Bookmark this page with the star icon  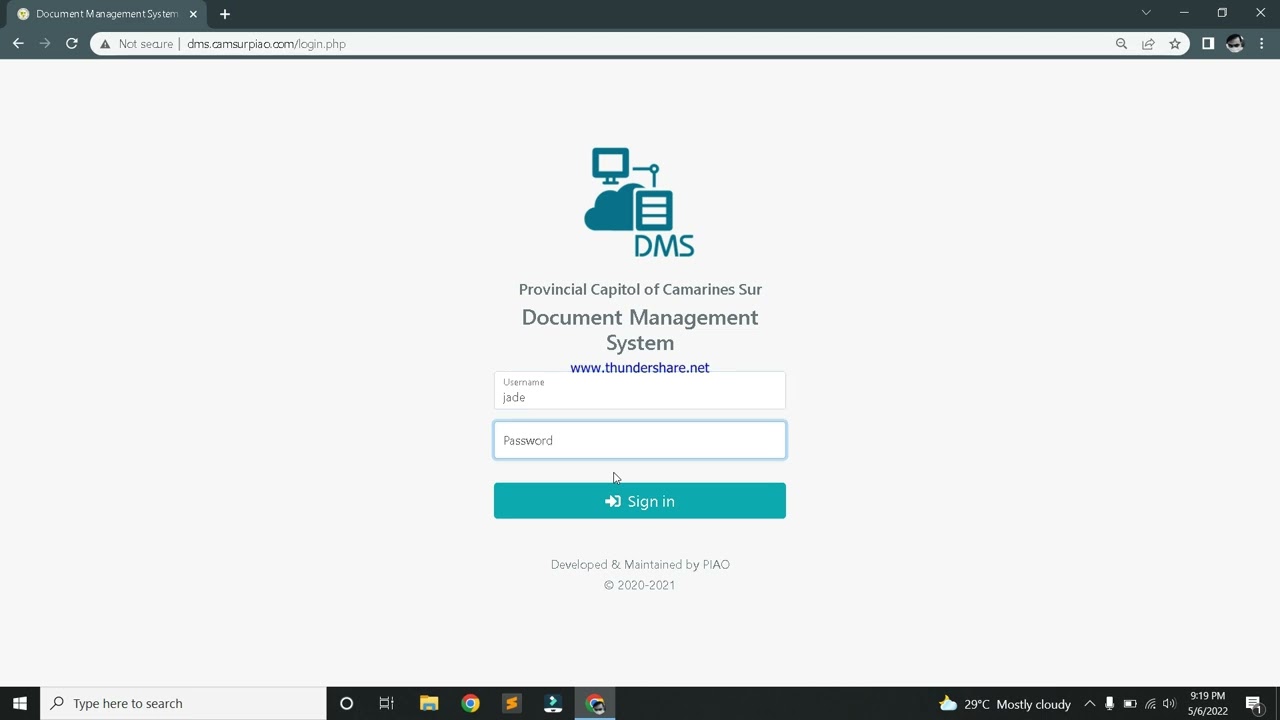click(1175, 44)
